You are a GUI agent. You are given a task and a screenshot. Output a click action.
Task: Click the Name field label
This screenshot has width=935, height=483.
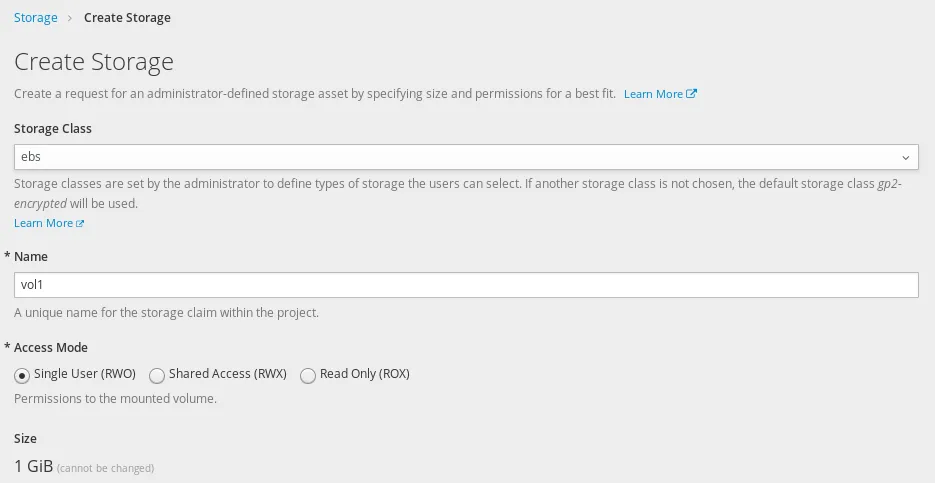pos(31,257)
